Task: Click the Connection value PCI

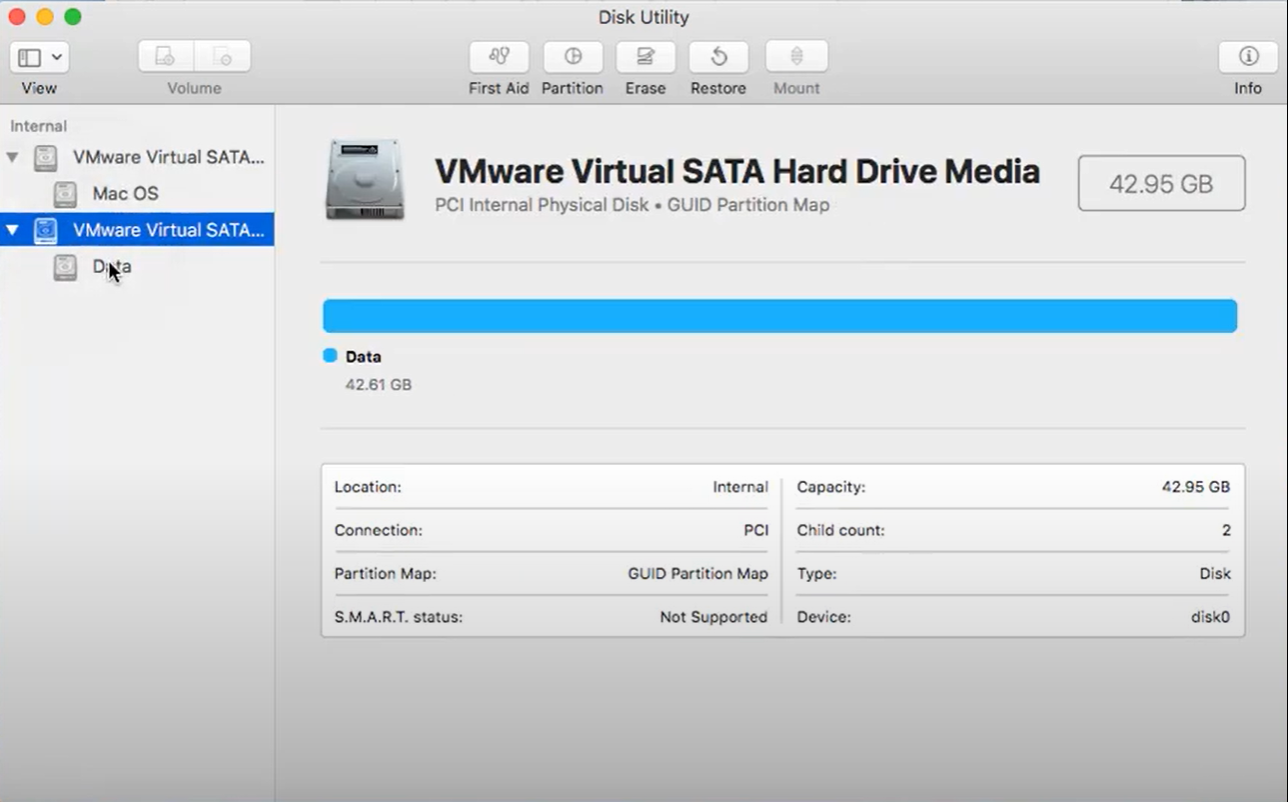Action: (x=756, y=530)
